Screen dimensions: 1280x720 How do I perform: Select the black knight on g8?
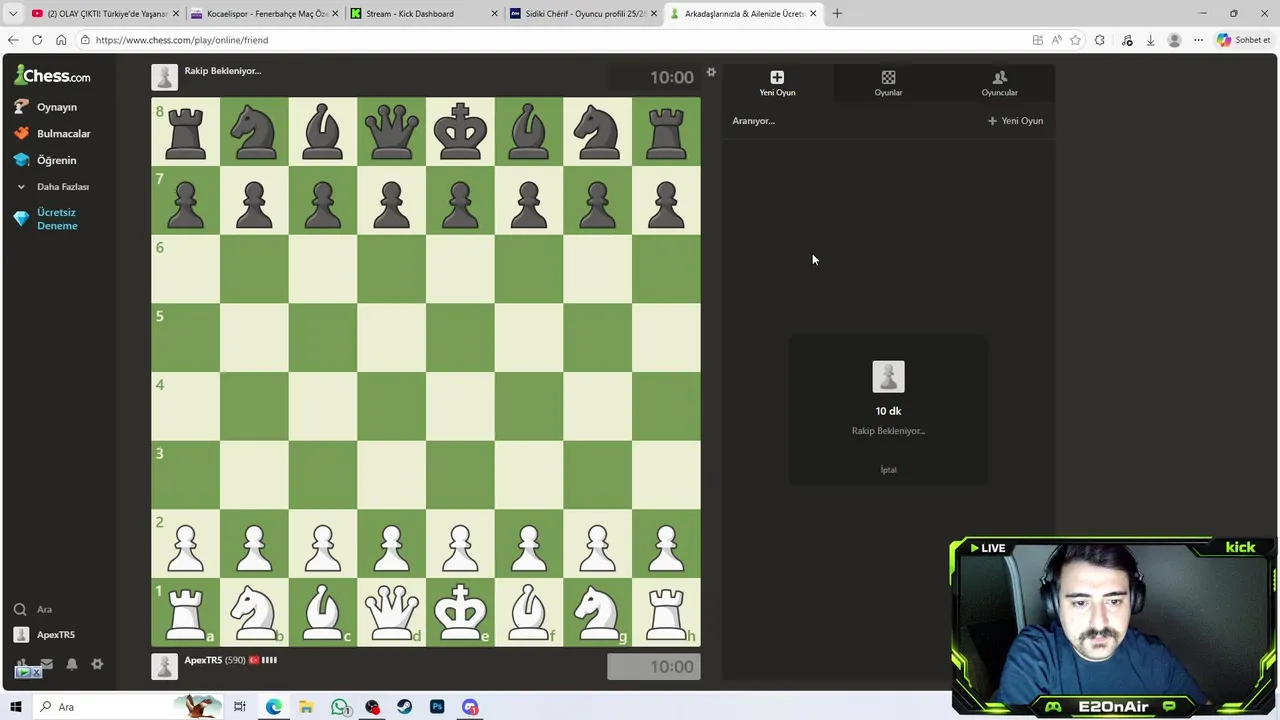(597, 131)
